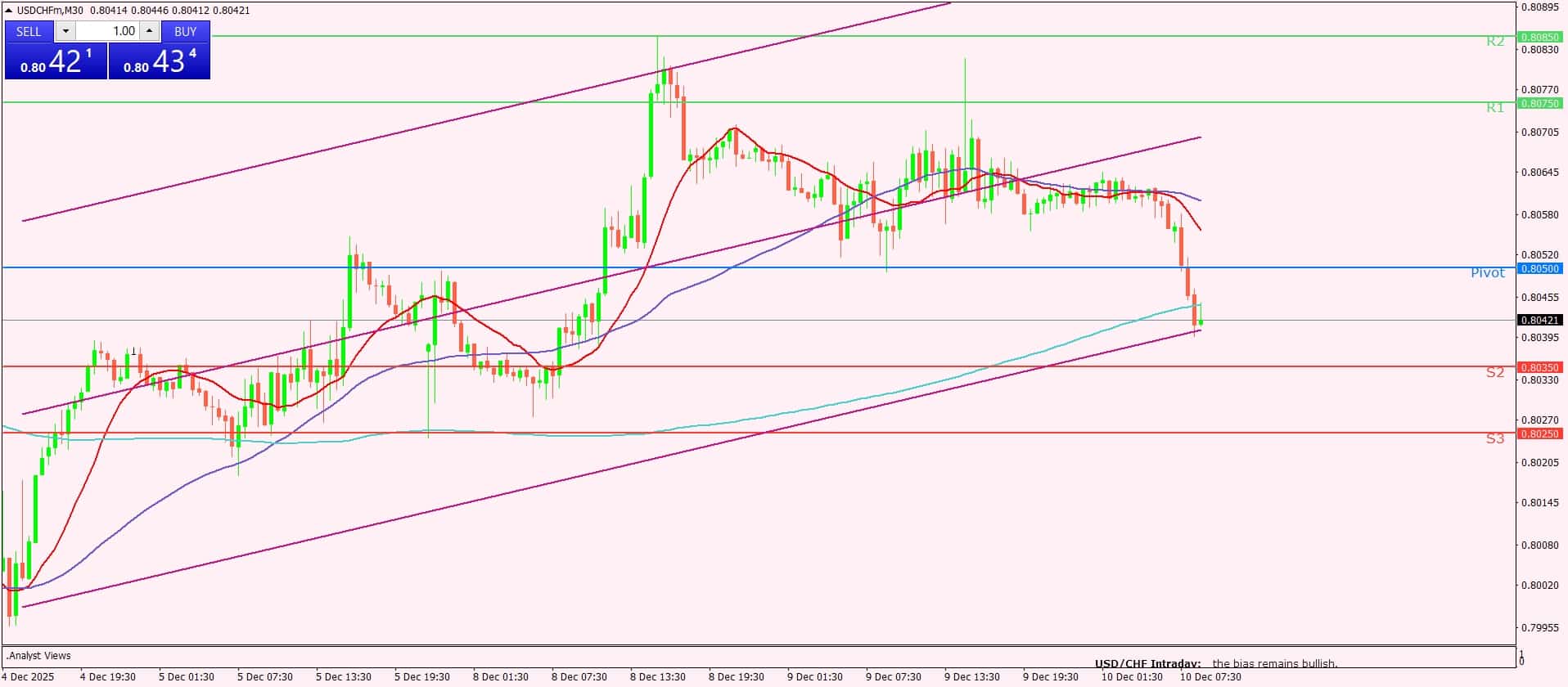1568x687 pixels.
Task: Click the 0.80645 price scale value
Action: tap(1539, 173)
